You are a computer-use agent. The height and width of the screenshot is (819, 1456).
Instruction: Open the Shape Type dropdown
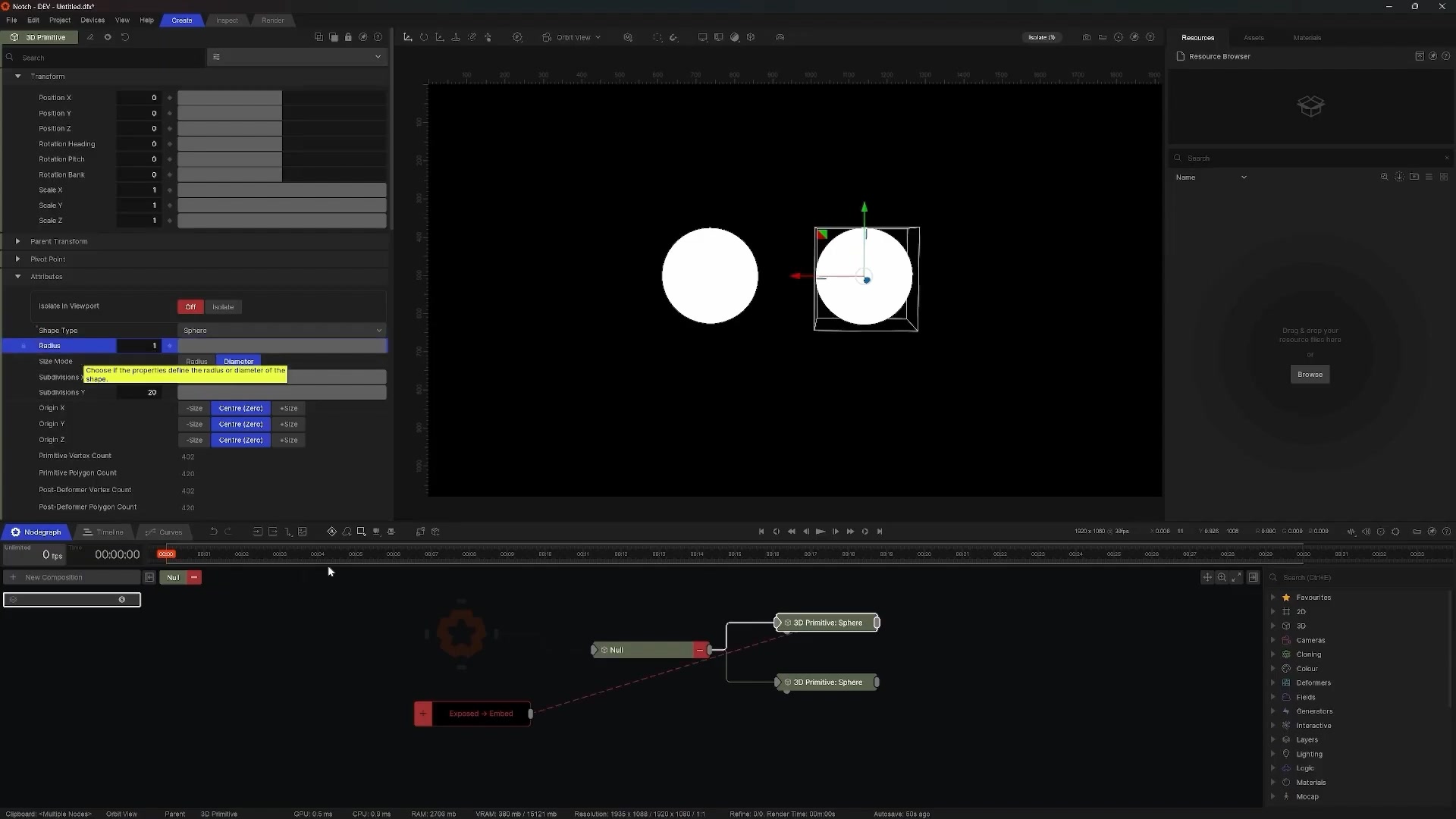pos(282,331)
